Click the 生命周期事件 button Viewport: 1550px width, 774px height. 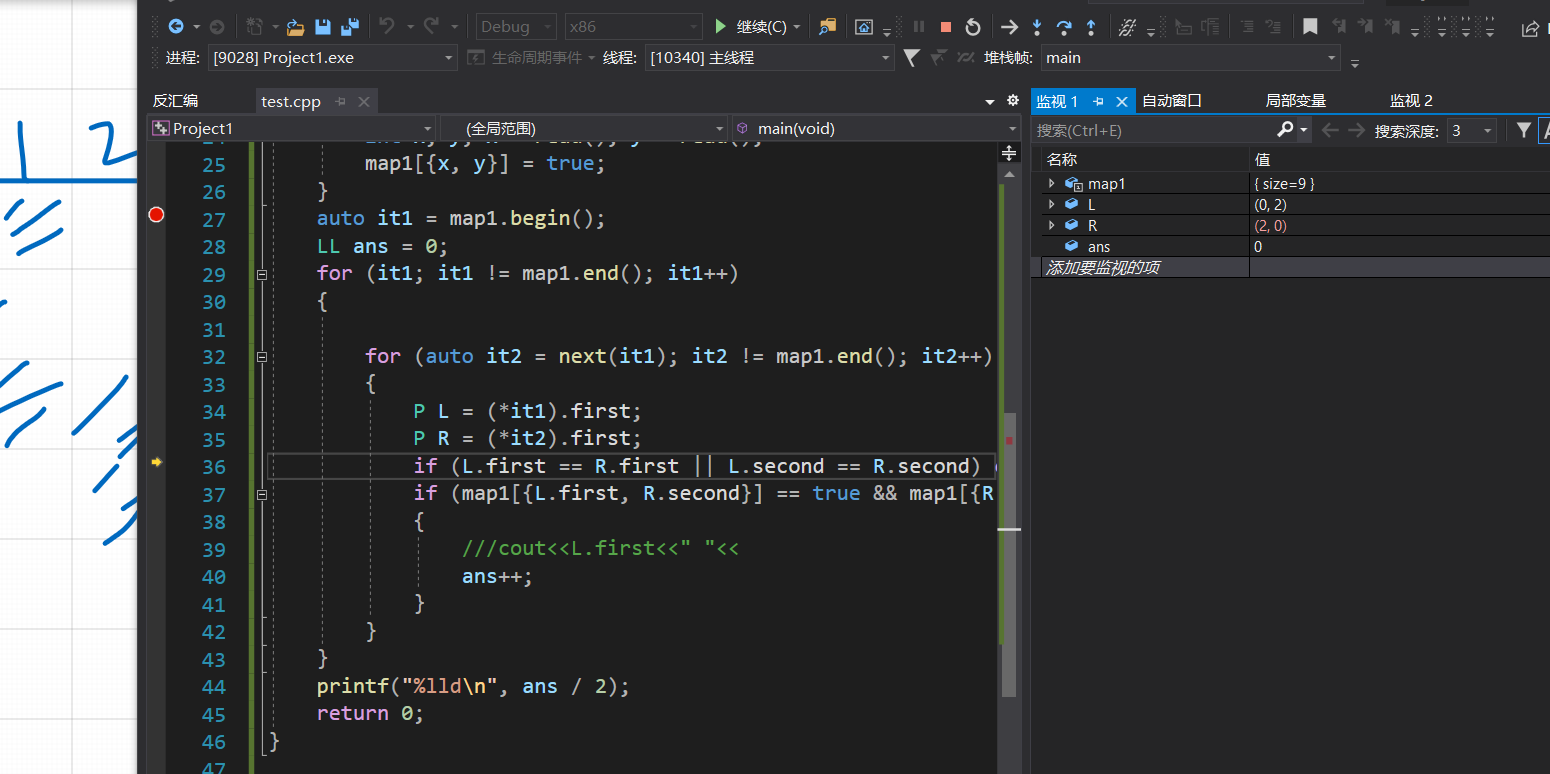(531, 58)
